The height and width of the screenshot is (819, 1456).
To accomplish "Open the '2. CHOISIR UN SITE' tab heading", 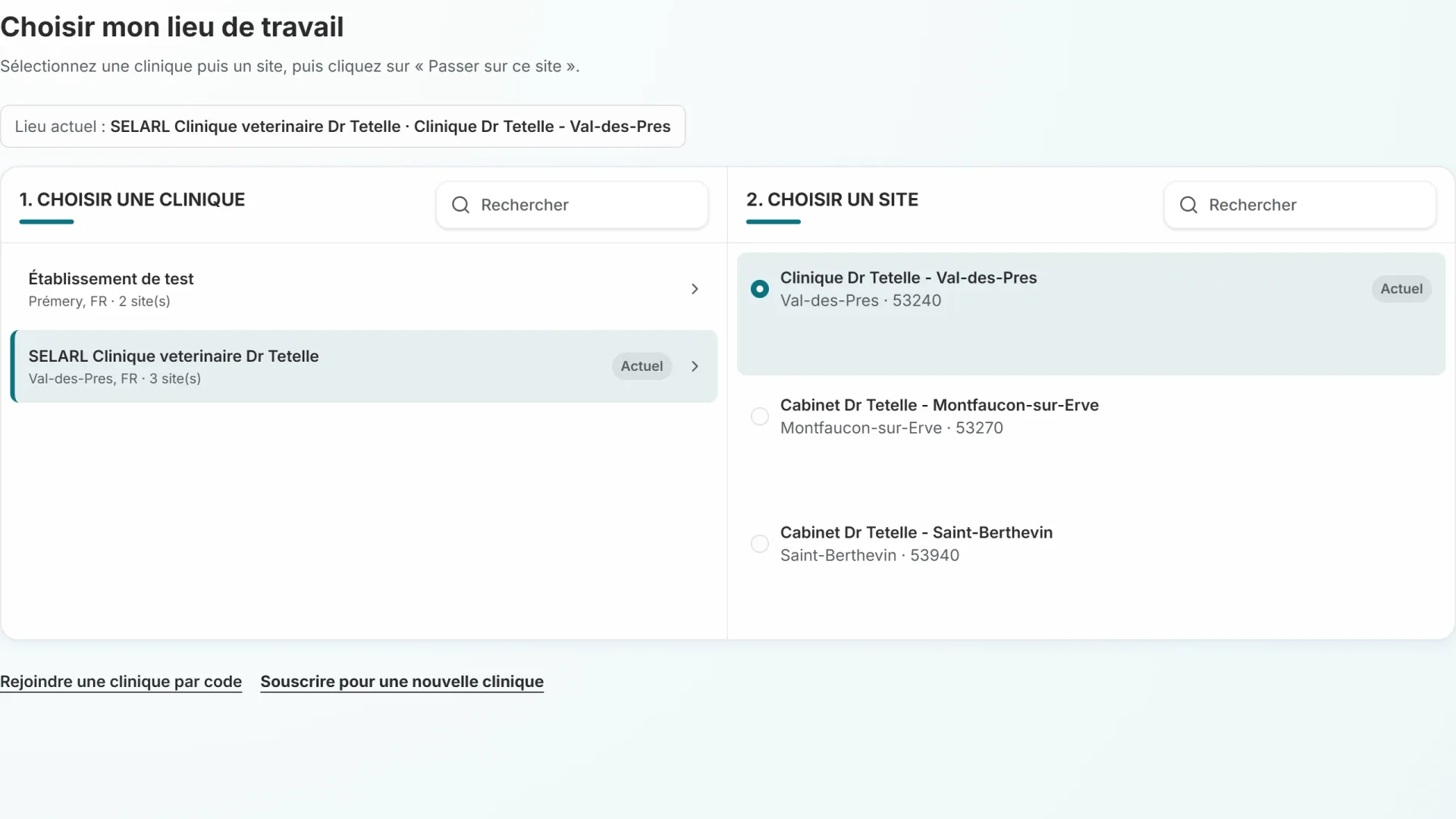I will tap(832, 199).
